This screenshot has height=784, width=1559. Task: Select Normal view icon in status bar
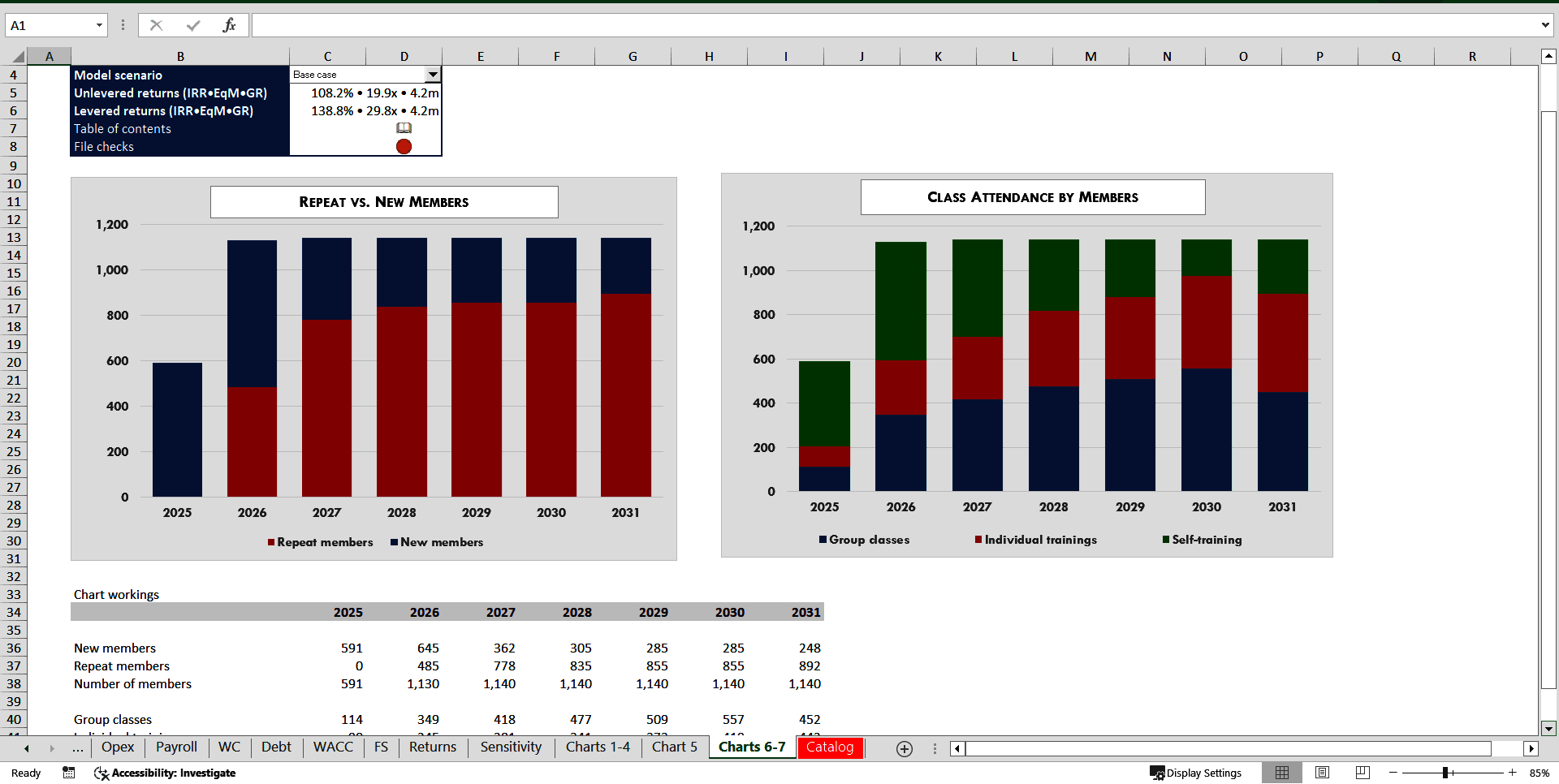point(1282,773)
